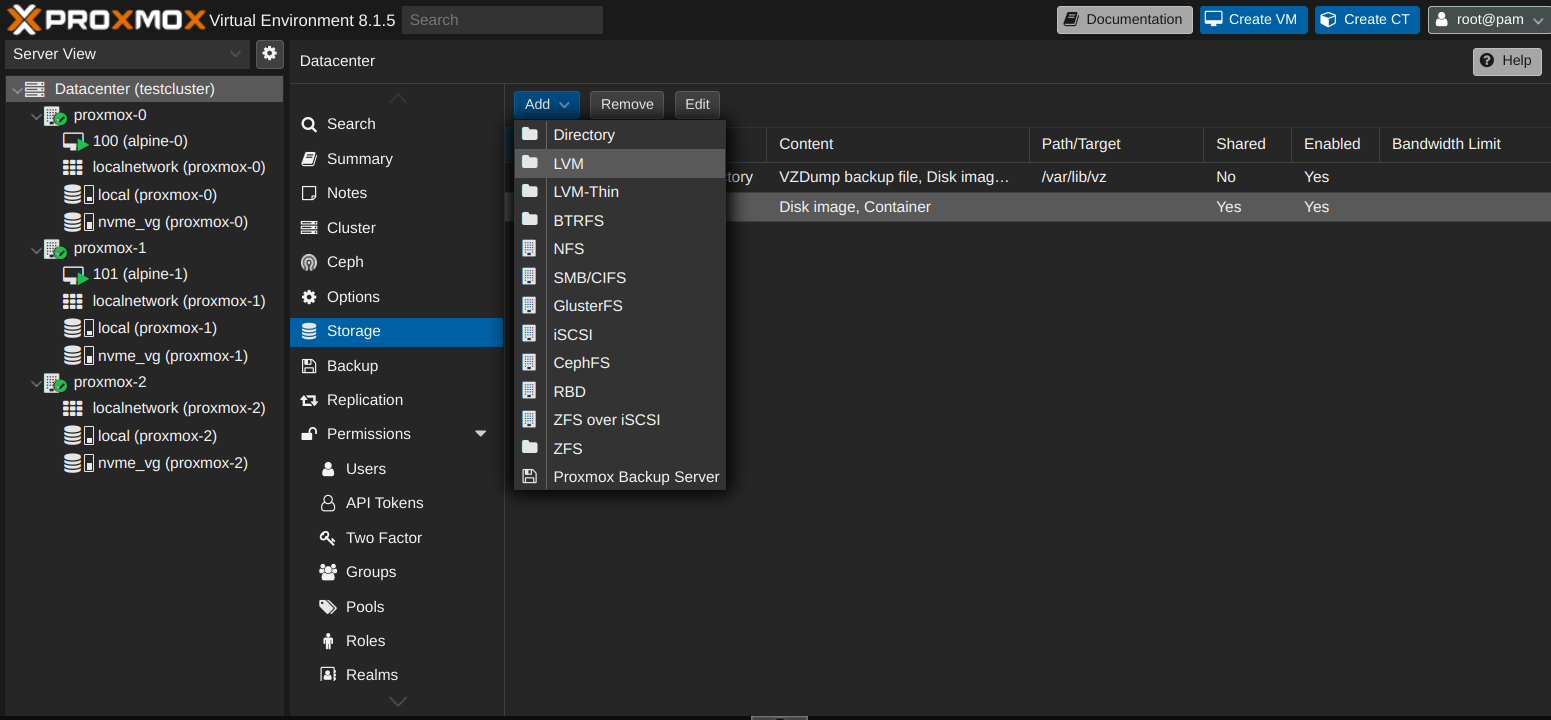Click the Options gear icon in sidebar
The image size is (1551, 720).
327,296
